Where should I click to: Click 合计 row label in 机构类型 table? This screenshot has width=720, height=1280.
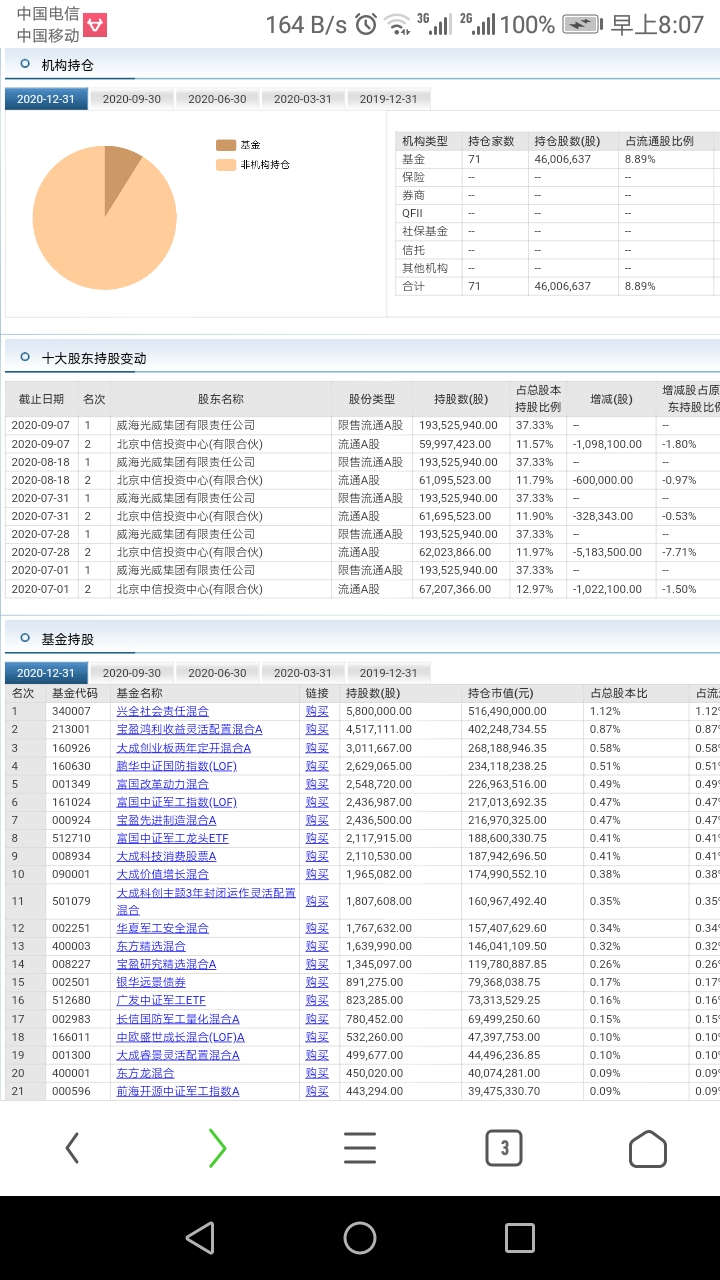413,286
